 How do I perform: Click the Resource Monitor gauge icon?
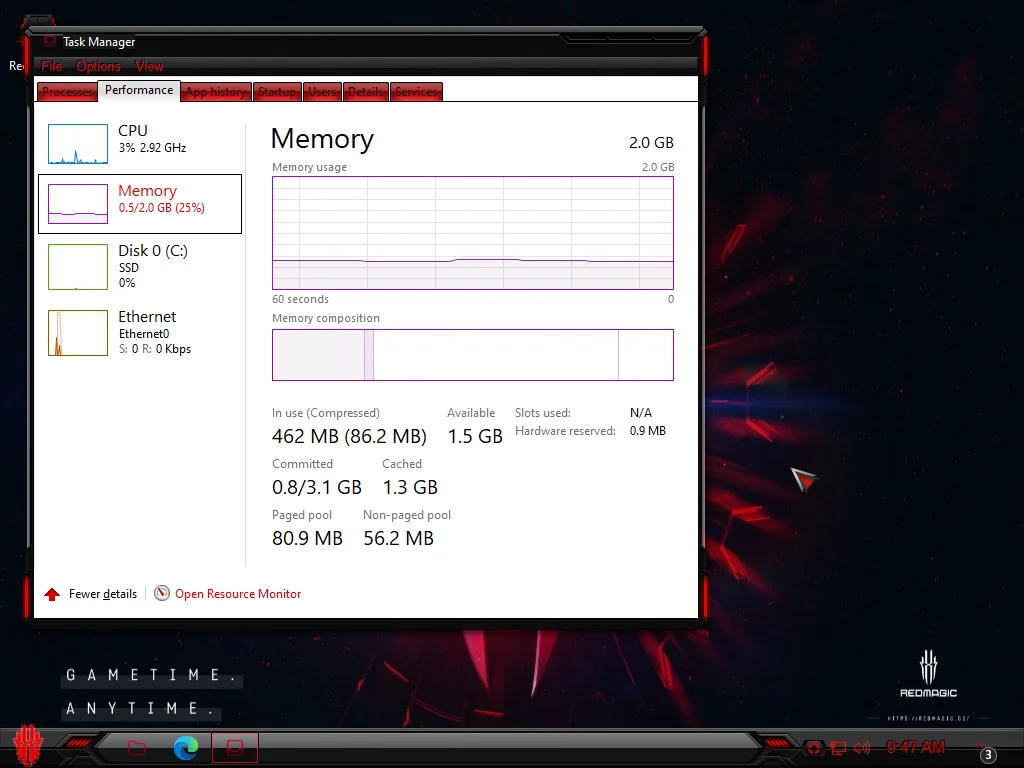coord(162,593)
